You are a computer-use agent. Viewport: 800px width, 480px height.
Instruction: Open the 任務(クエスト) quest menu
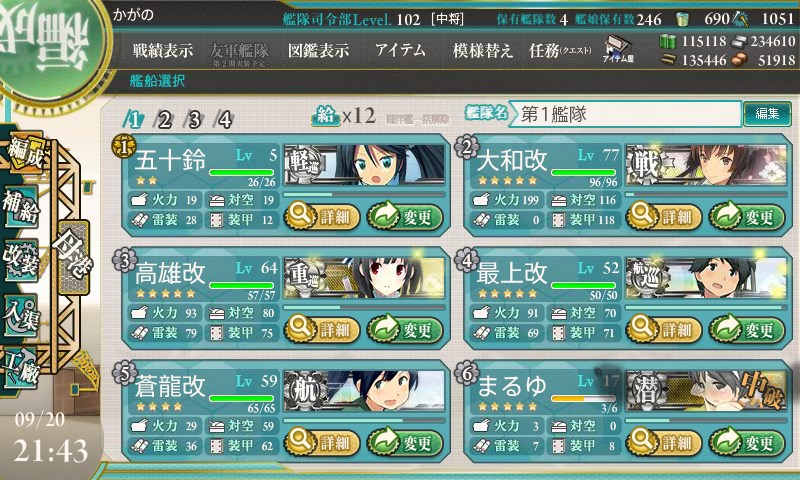560,50
